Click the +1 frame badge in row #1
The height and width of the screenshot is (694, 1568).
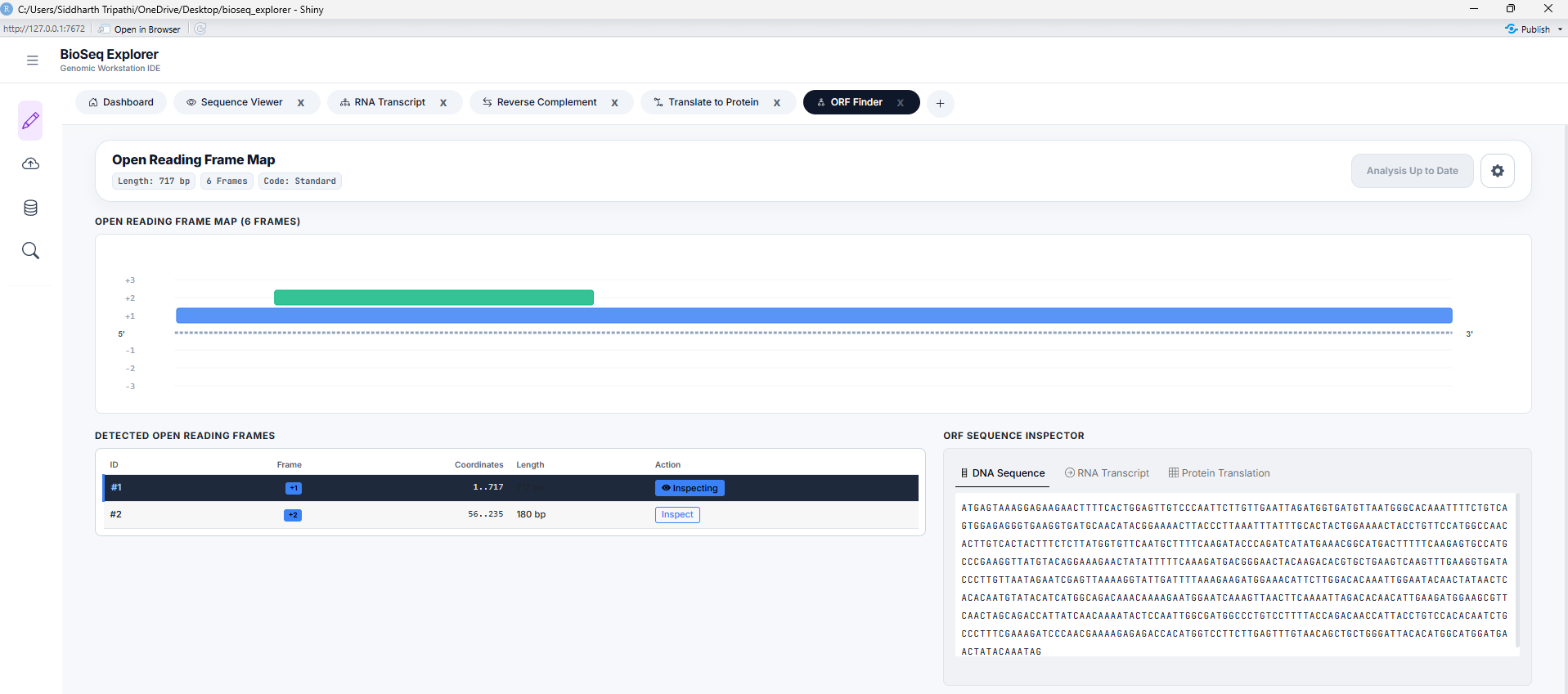(x=294, y=488)
